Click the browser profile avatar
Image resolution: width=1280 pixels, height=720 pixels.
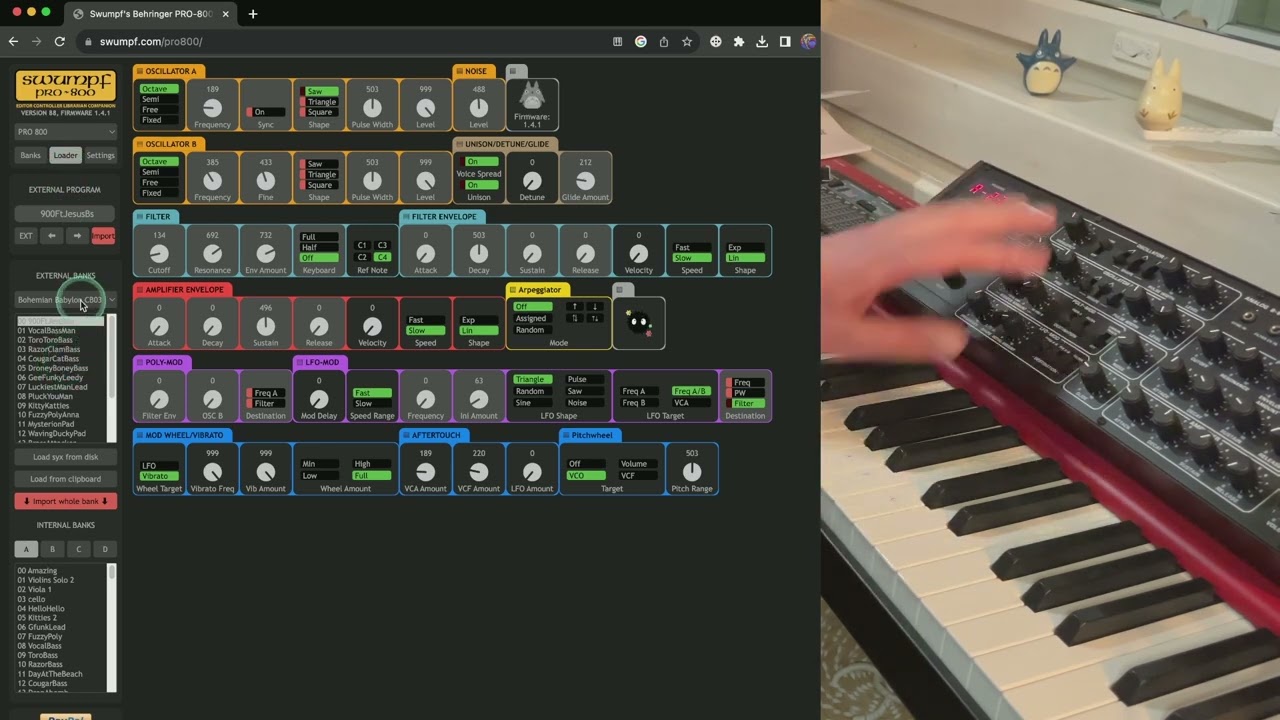(x=808, y=42)
